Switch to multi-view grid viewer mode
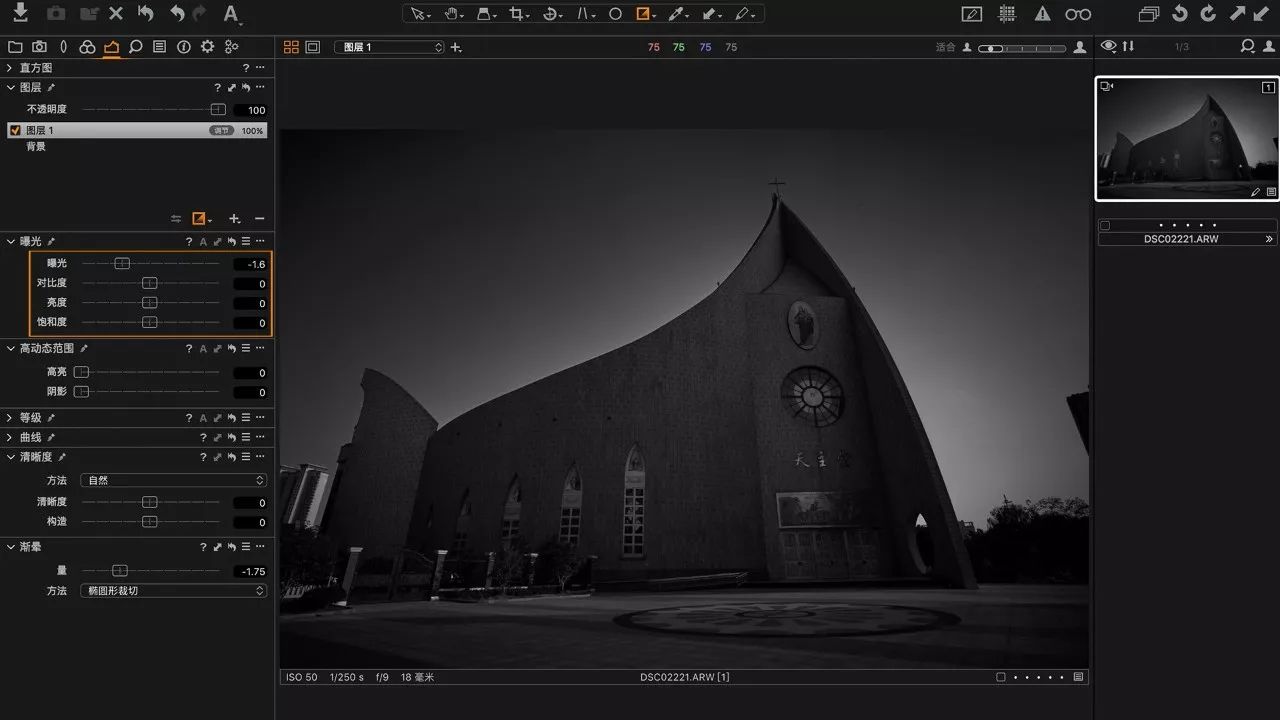 pyautogui.click(x=291, y=47)
